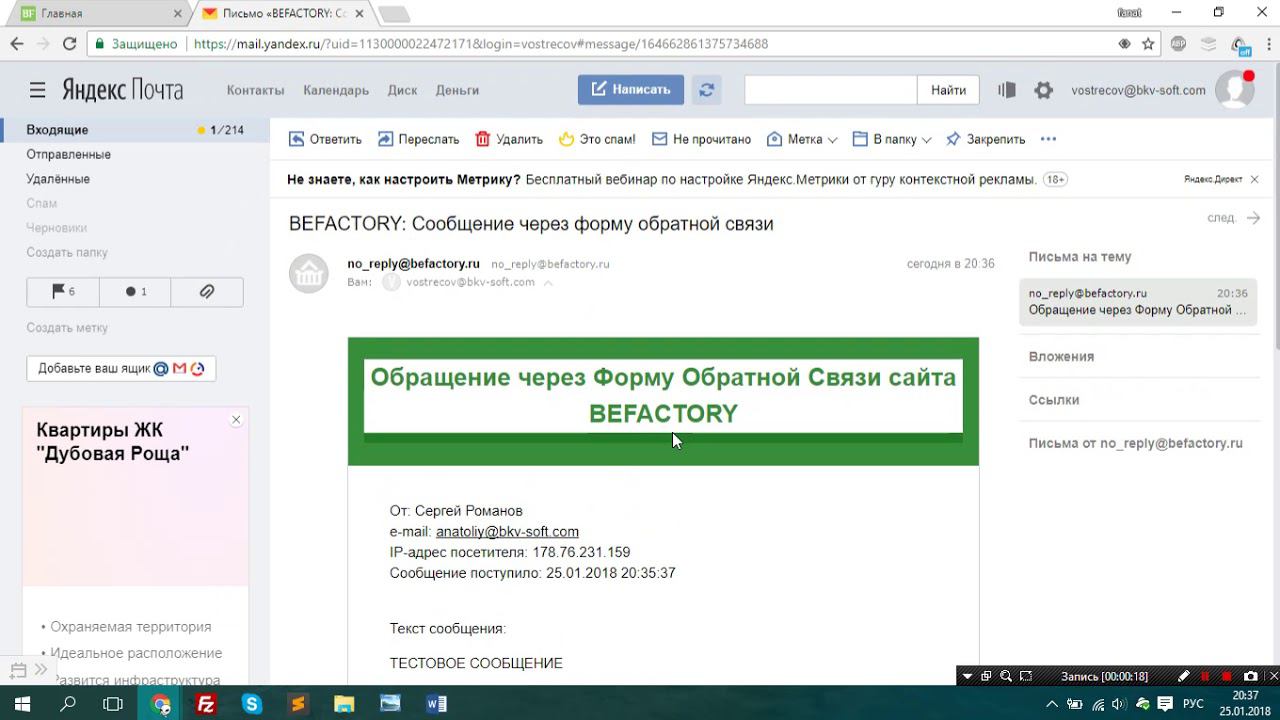
Task: Click Создать папку link
Action: point(67,253)
